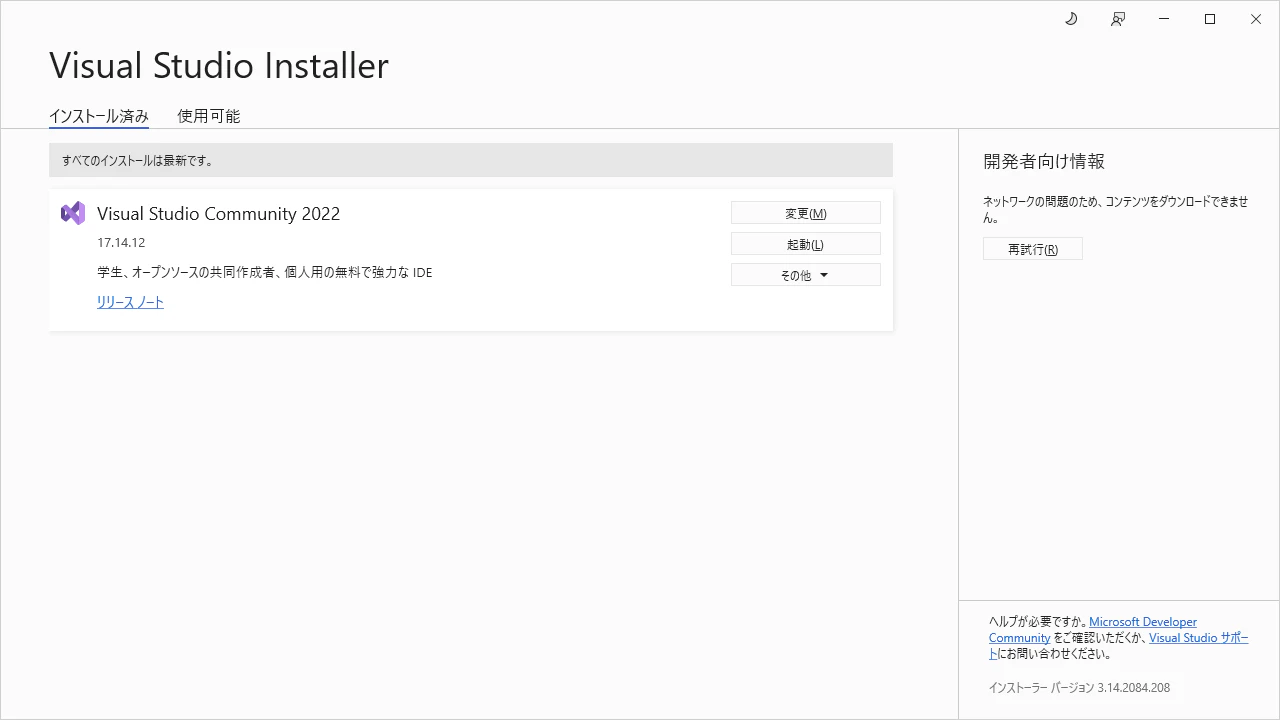Maximize the Installer window
Image resolution: width=1280 pixels, height=720 pixels.
(1210, 19)
